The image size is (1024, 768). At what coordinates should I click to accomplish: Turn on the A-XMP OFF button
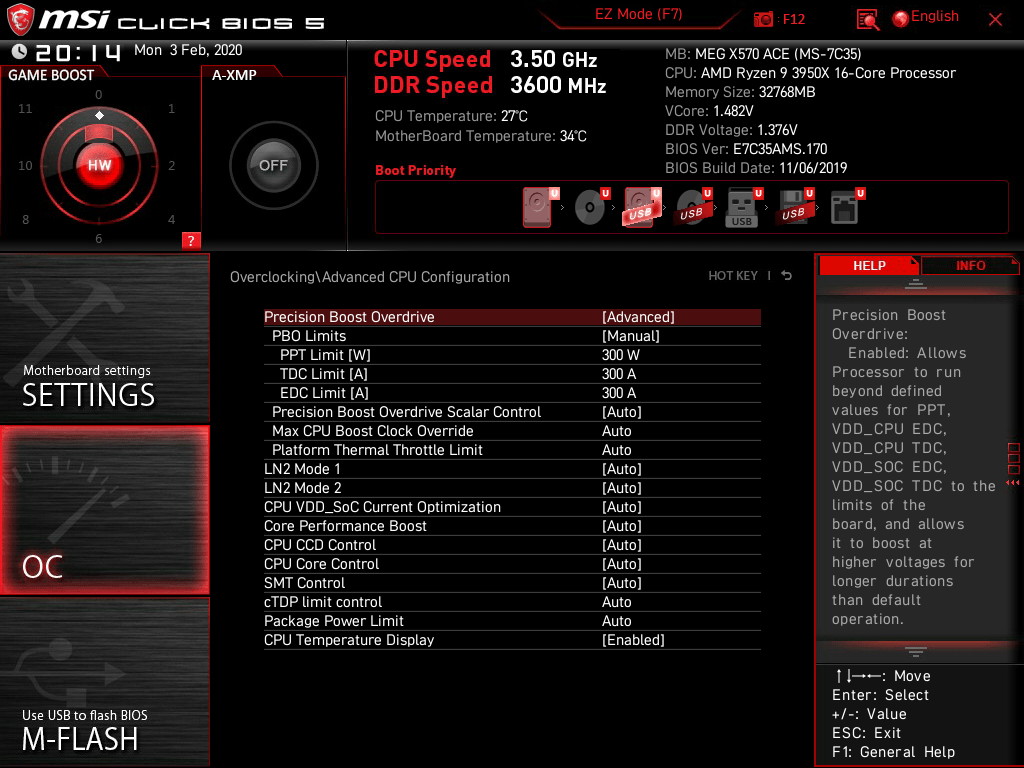[273, 165]
